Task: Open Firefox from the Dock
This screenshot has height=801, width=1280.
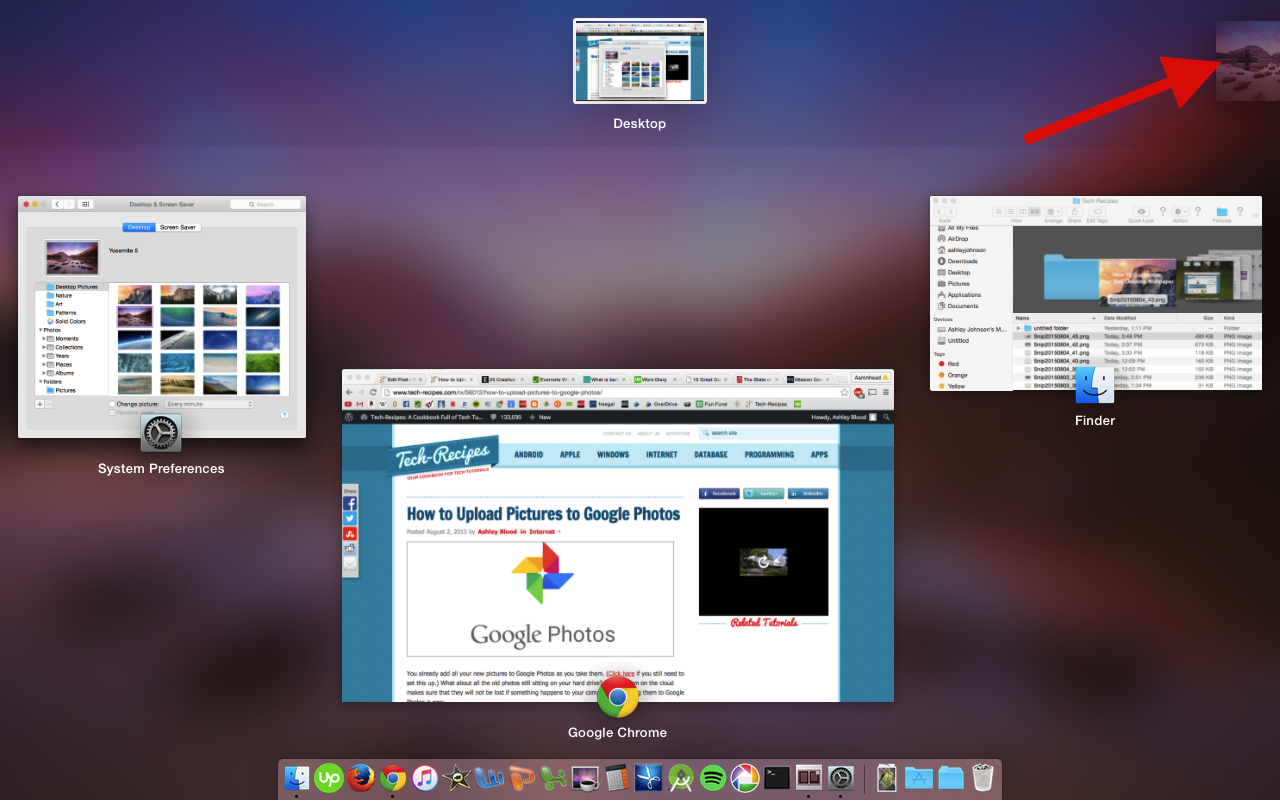Action: point(361,777)
